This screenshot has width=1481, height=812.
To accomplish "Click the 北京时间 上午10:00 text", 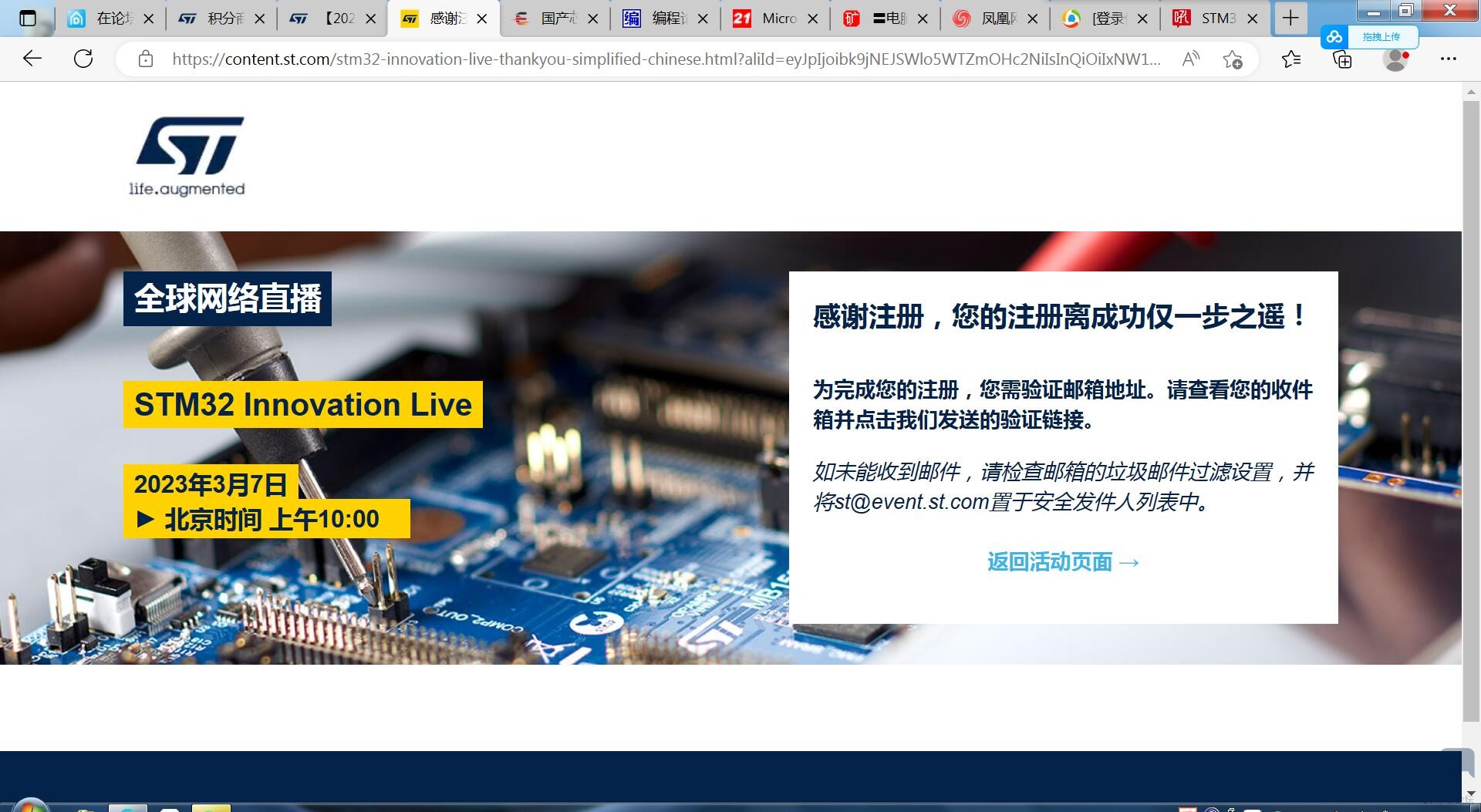I will pos(272,519).
